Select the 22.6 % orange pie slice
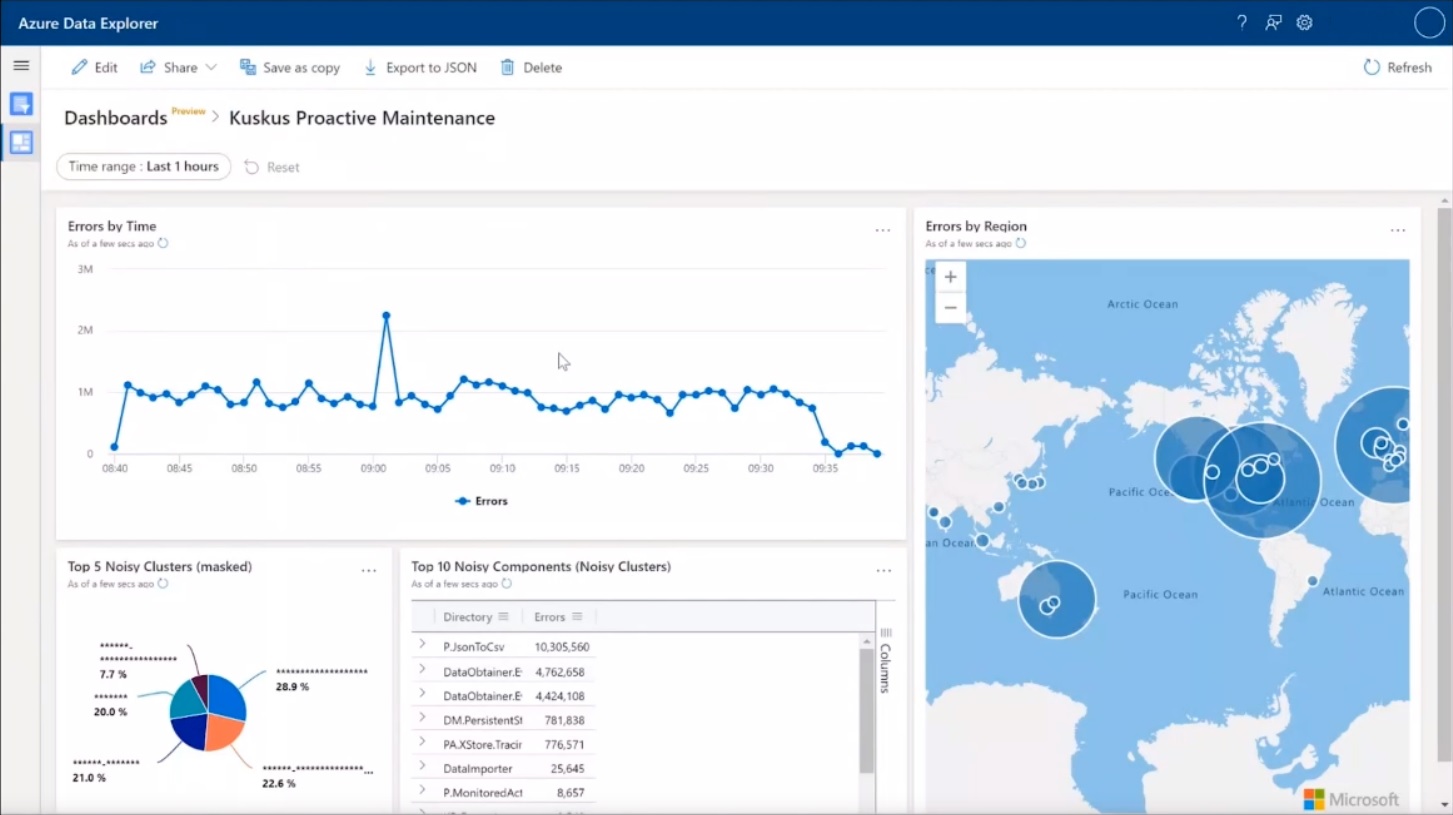Viewport: 1453px width, 815px height. pyautogui.click(x=224, y=730)
